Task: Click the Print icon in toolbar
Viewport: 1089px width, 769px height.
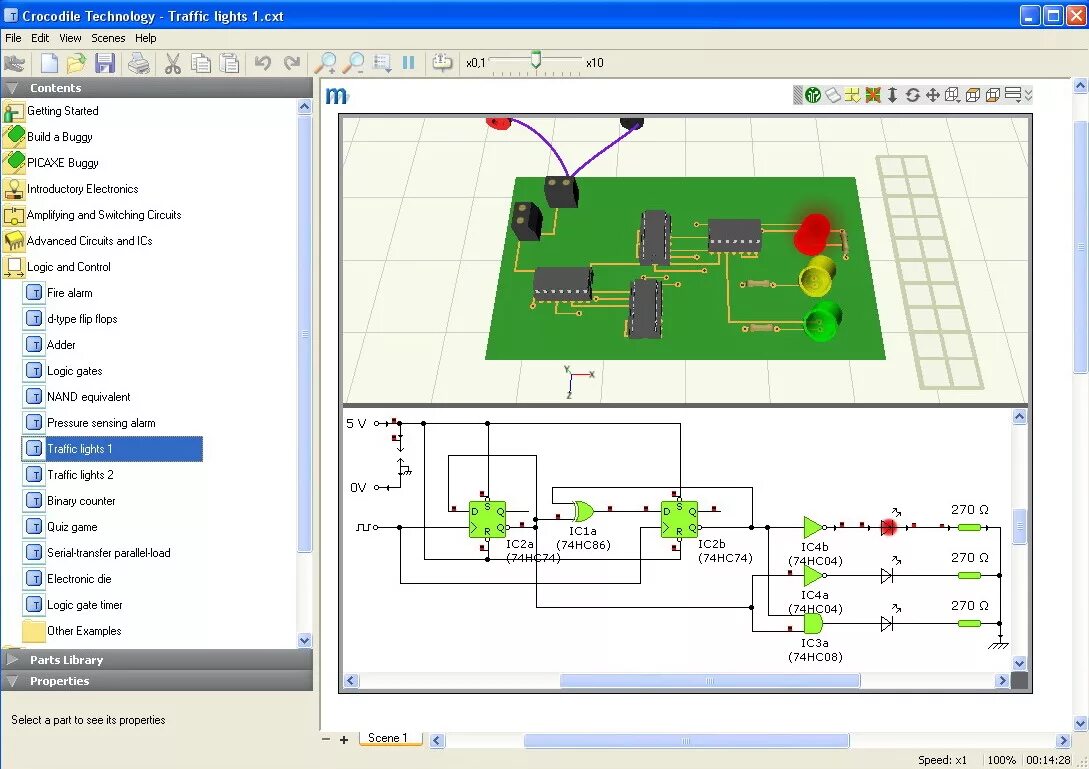Action: coord(139,63)
